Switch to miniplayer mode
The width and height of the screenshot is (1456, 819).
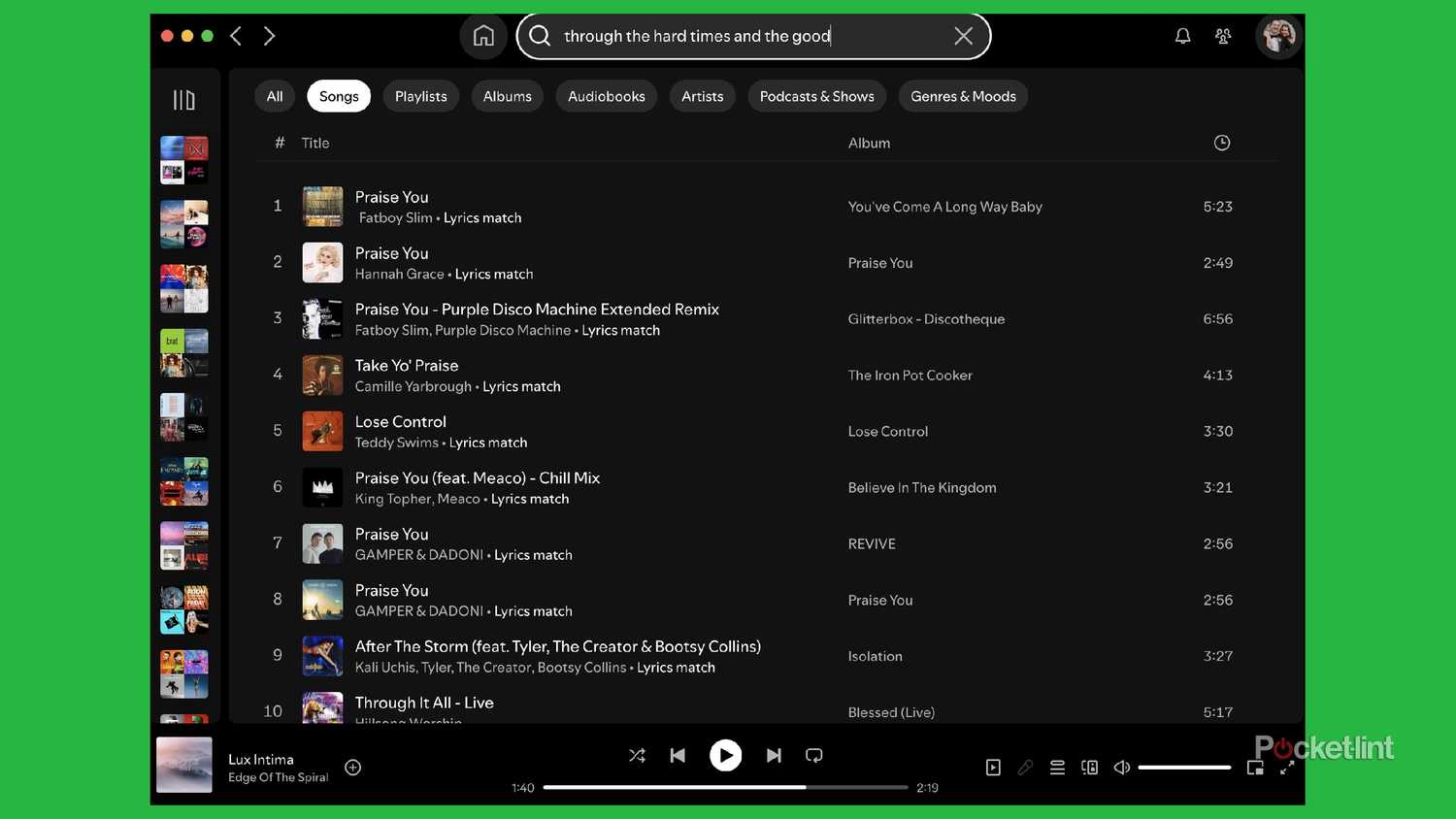point(1255,767)
